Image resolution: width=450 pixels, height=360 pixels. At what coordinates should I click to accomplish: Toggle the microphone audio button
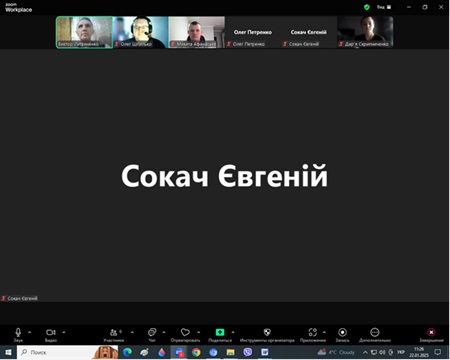[x=18, y=335]
